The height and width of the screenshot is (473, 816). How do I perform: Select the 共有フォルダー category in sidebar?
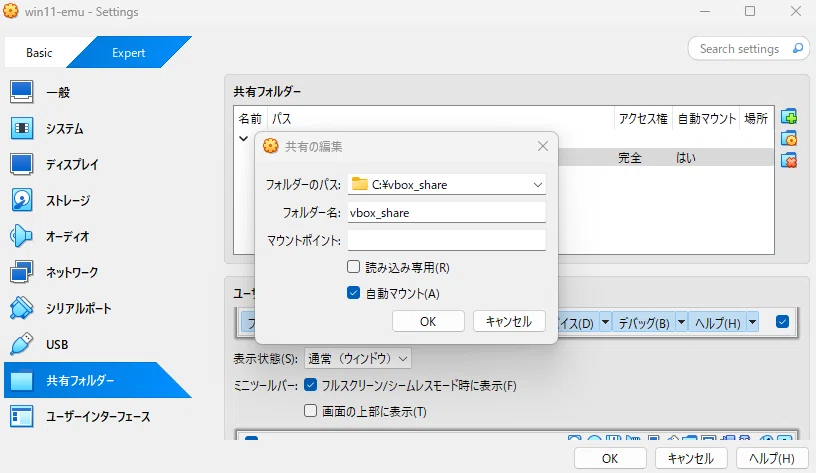point(98,380)
